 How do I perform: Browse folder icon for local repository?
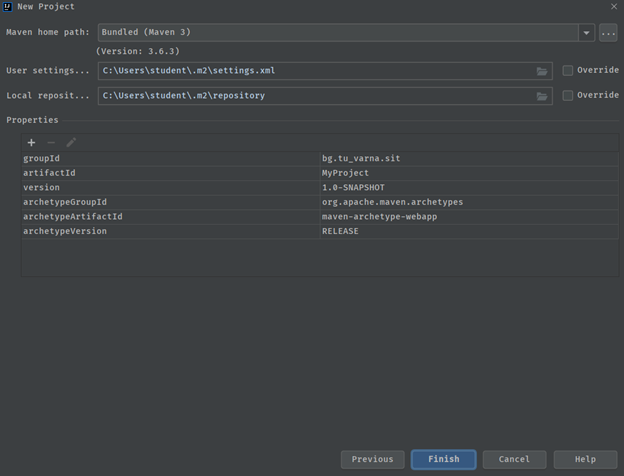(542, 96)
